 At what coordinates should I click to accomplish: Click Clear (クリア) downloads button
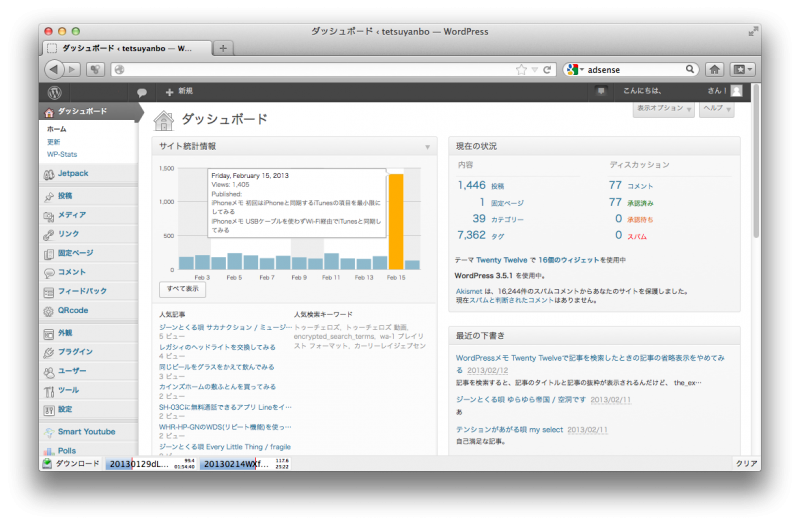[746, 463]
